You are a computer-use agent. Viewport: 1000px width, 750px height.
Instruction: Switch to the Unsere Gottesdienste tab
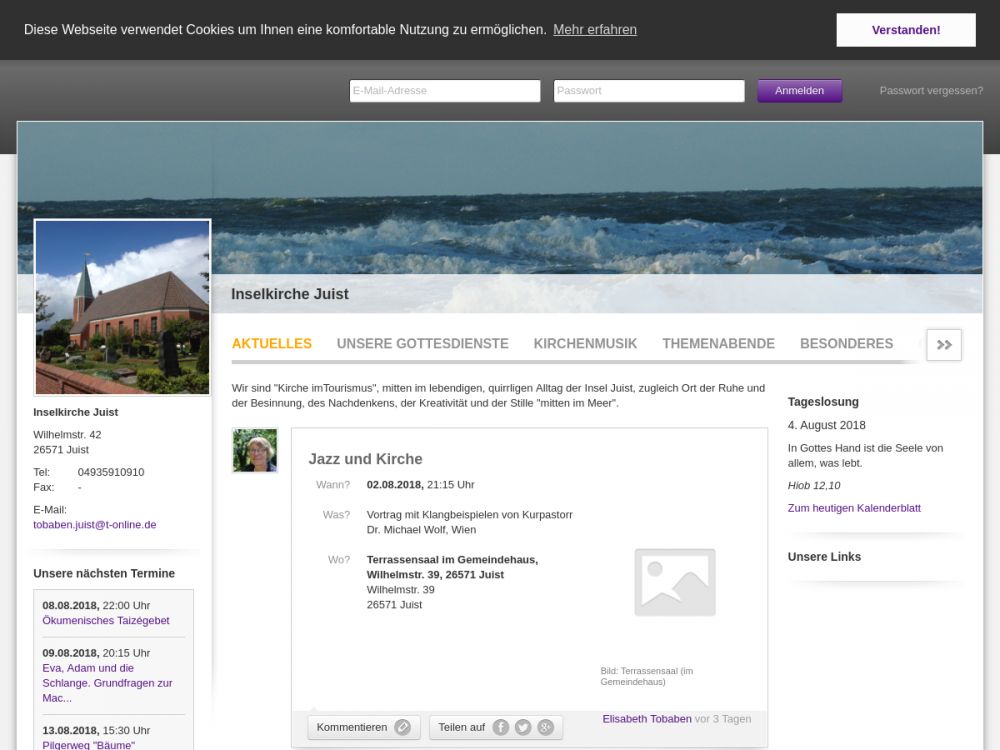coord(422,343)
